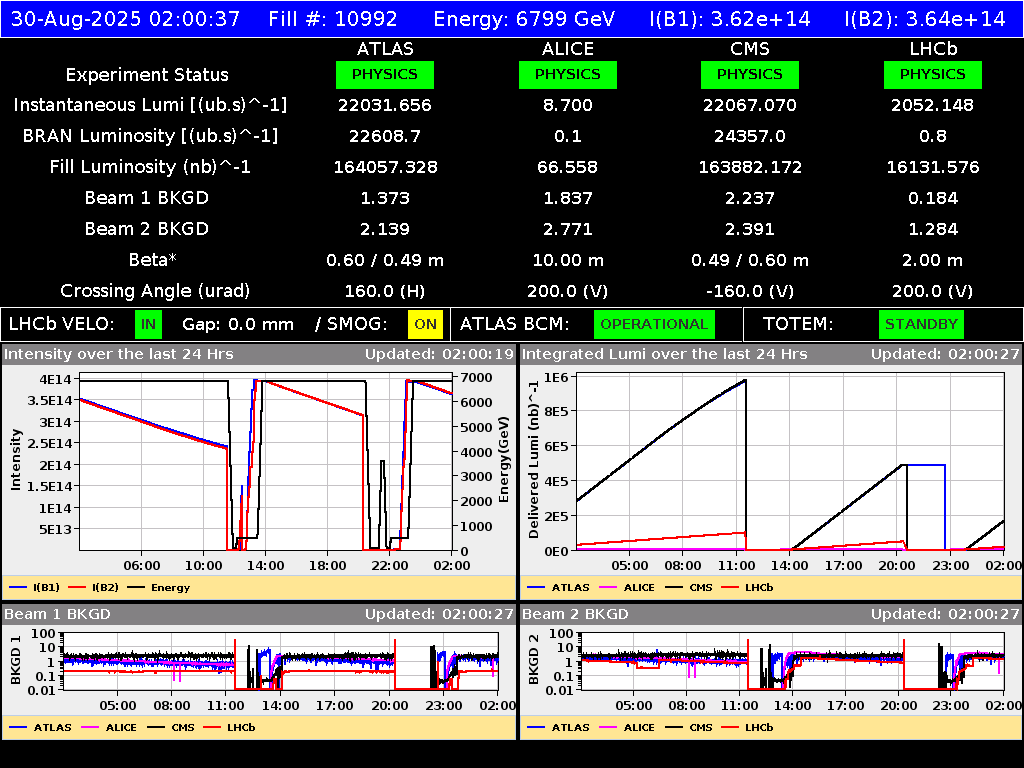Click the LHCb PHYSICS status indicator
1024x768 pixels.
(x=933, y=74)
